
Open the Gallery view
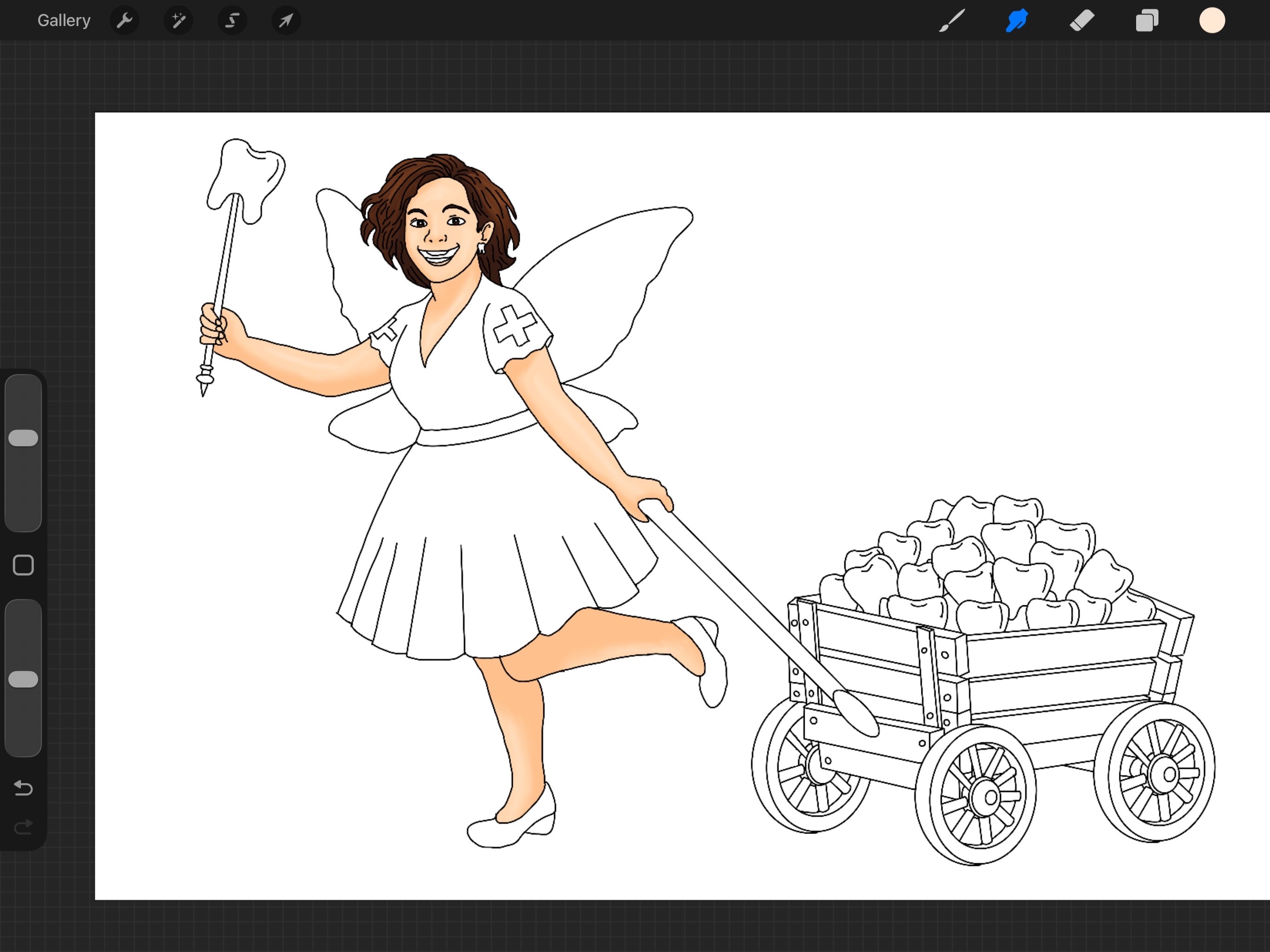pos(64,20)
